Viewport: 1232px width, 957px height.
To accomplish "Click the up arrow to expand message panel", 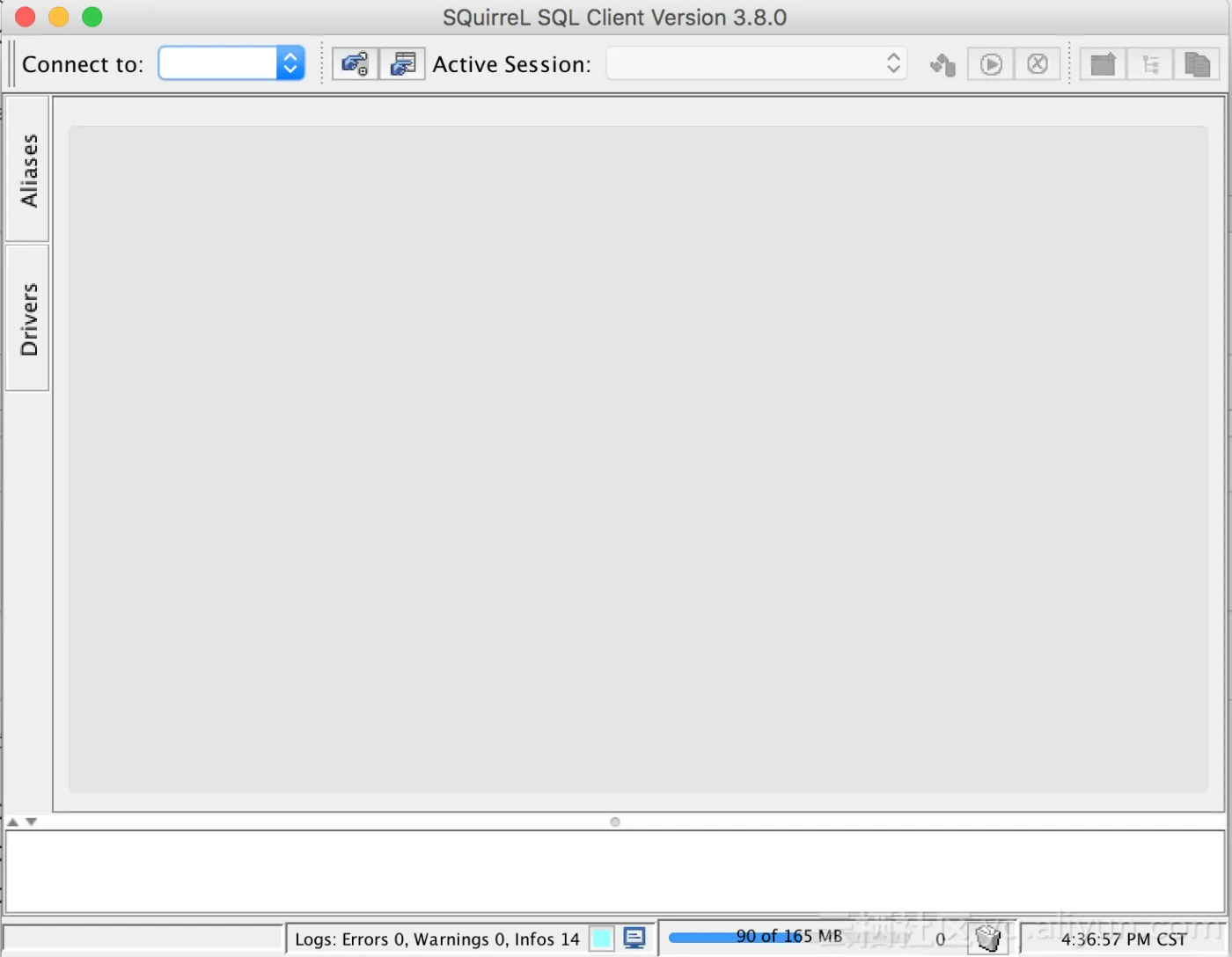I will (13, 822).
